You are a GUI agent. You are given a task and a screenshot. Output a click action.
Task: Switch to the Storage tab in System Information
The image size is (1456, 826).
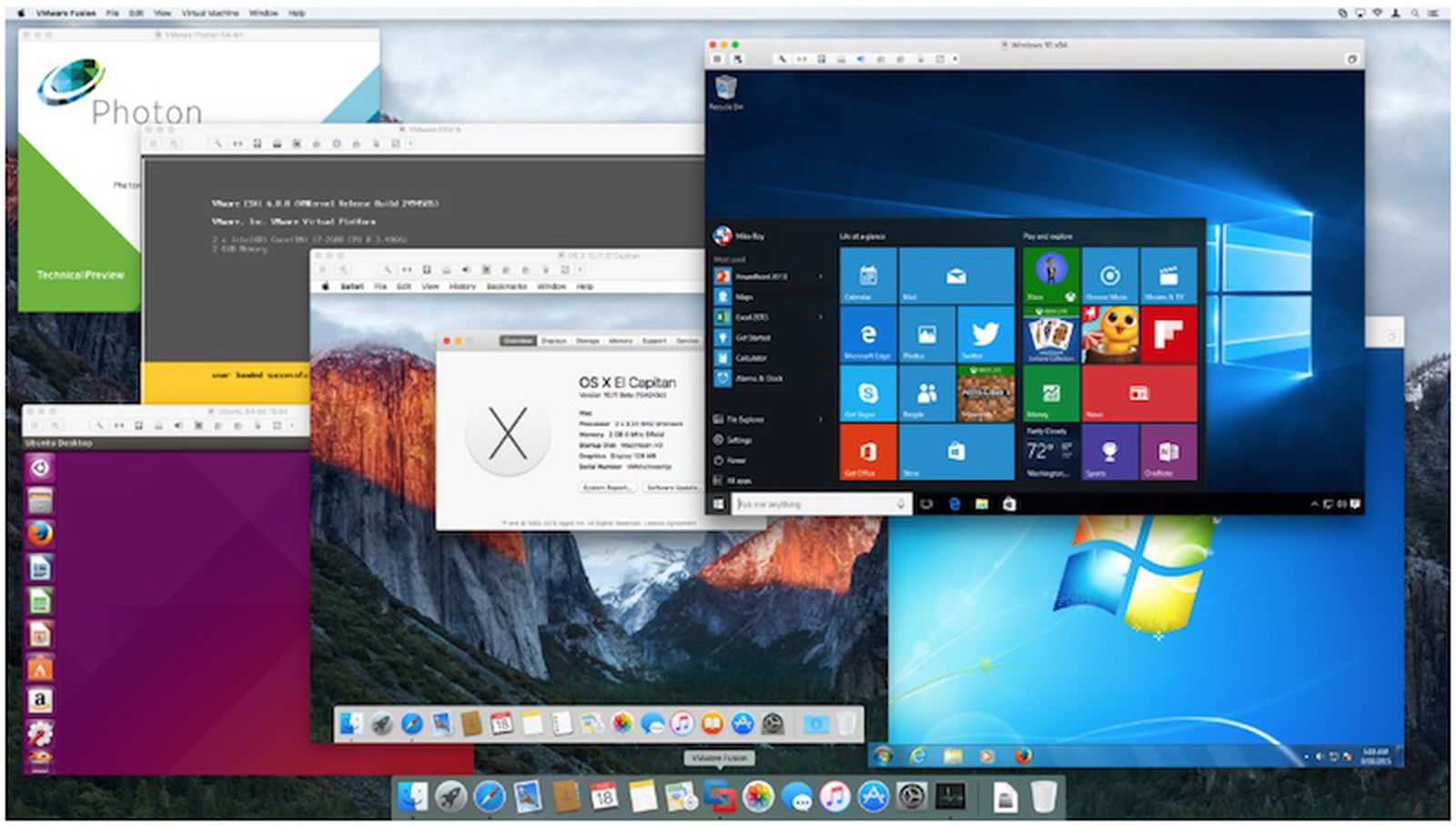coord(588,340)
